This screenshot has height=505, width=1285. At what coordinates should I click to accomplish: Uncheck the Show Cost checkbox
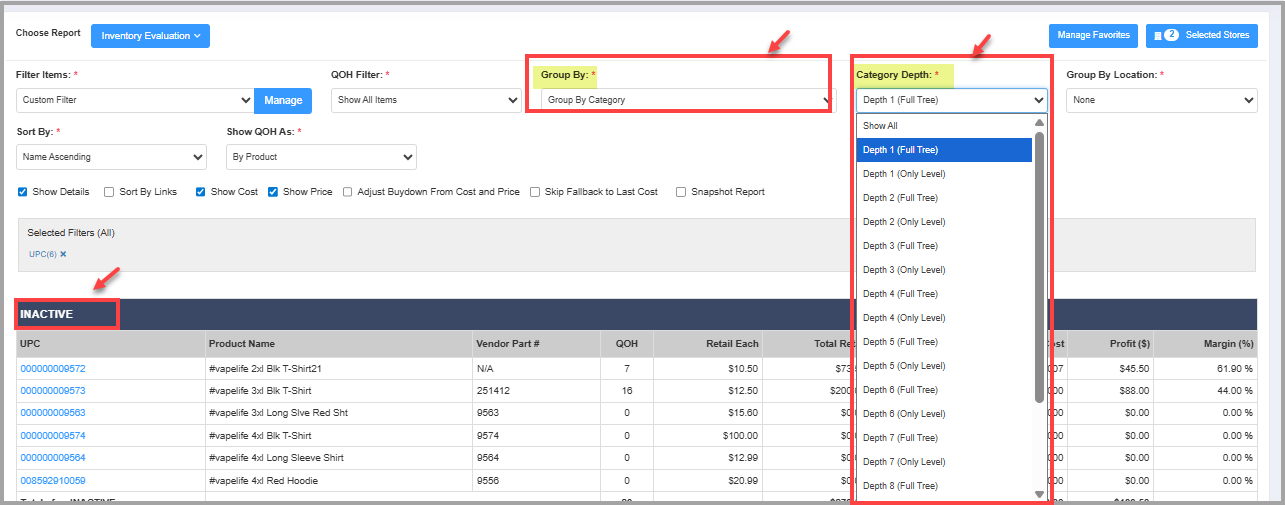coord(201,192)
